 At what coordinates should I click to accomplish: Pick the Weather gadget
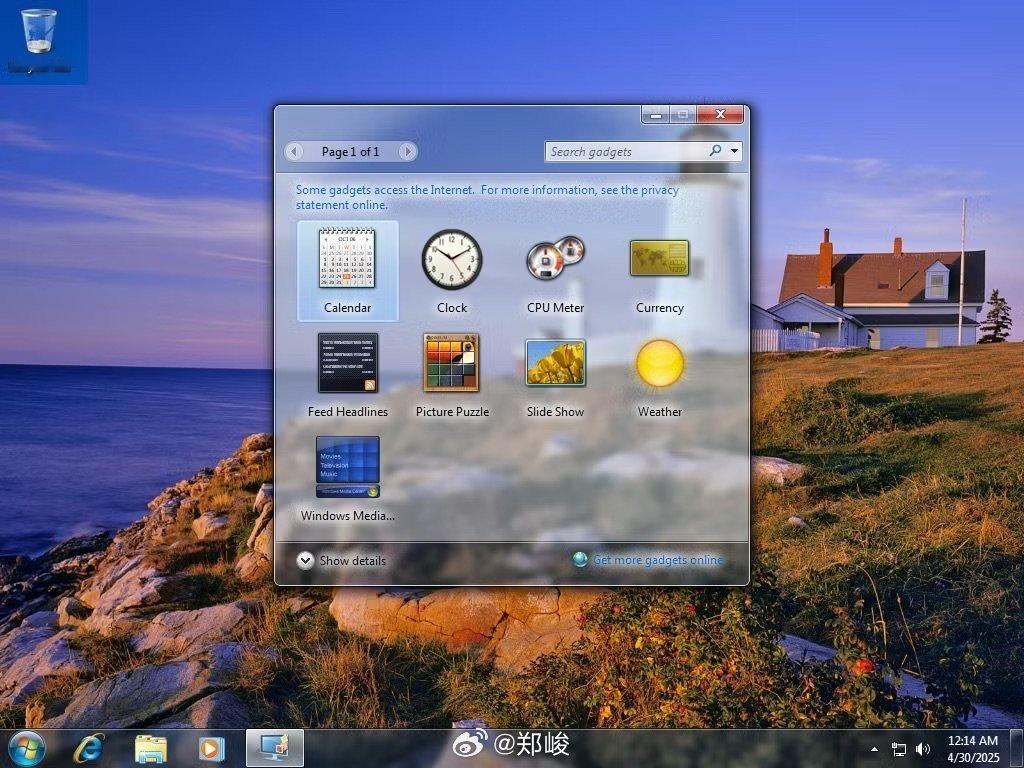click(660, 375)
